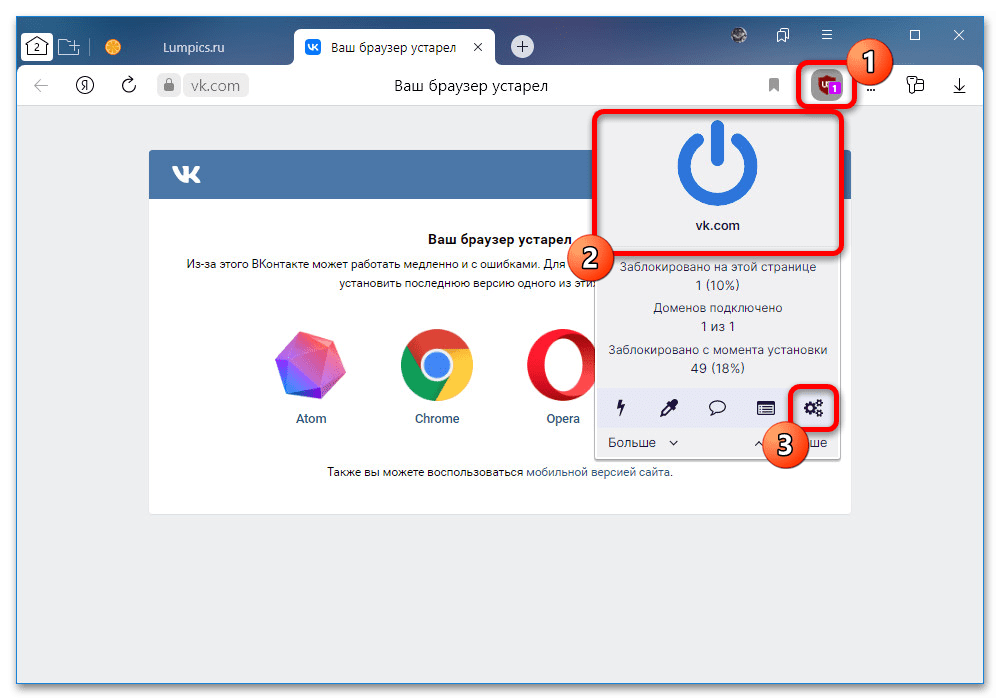
Task: Open the side panel collections icon
Action: pyautogui.click(x=915, y=85)
